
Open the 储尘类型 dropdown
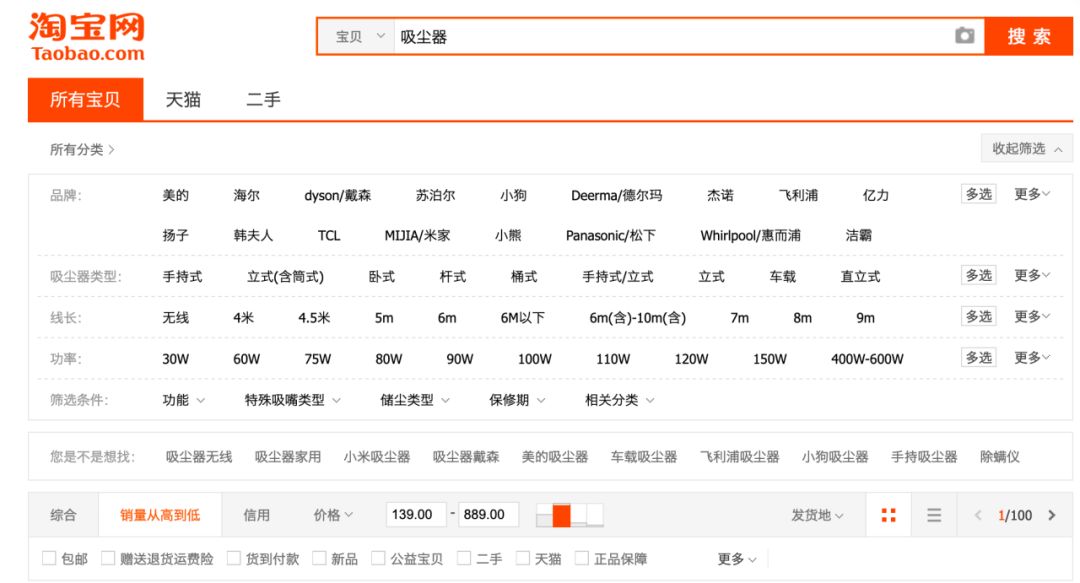point(415,400)
